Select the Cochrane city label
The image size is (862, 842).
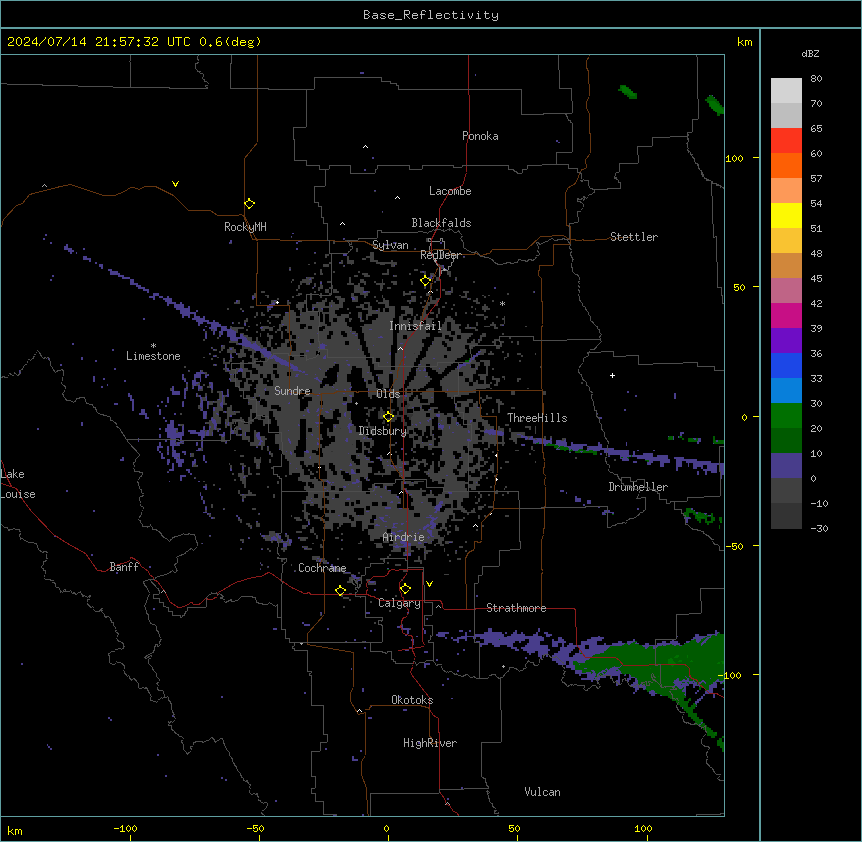coord(322,568)
